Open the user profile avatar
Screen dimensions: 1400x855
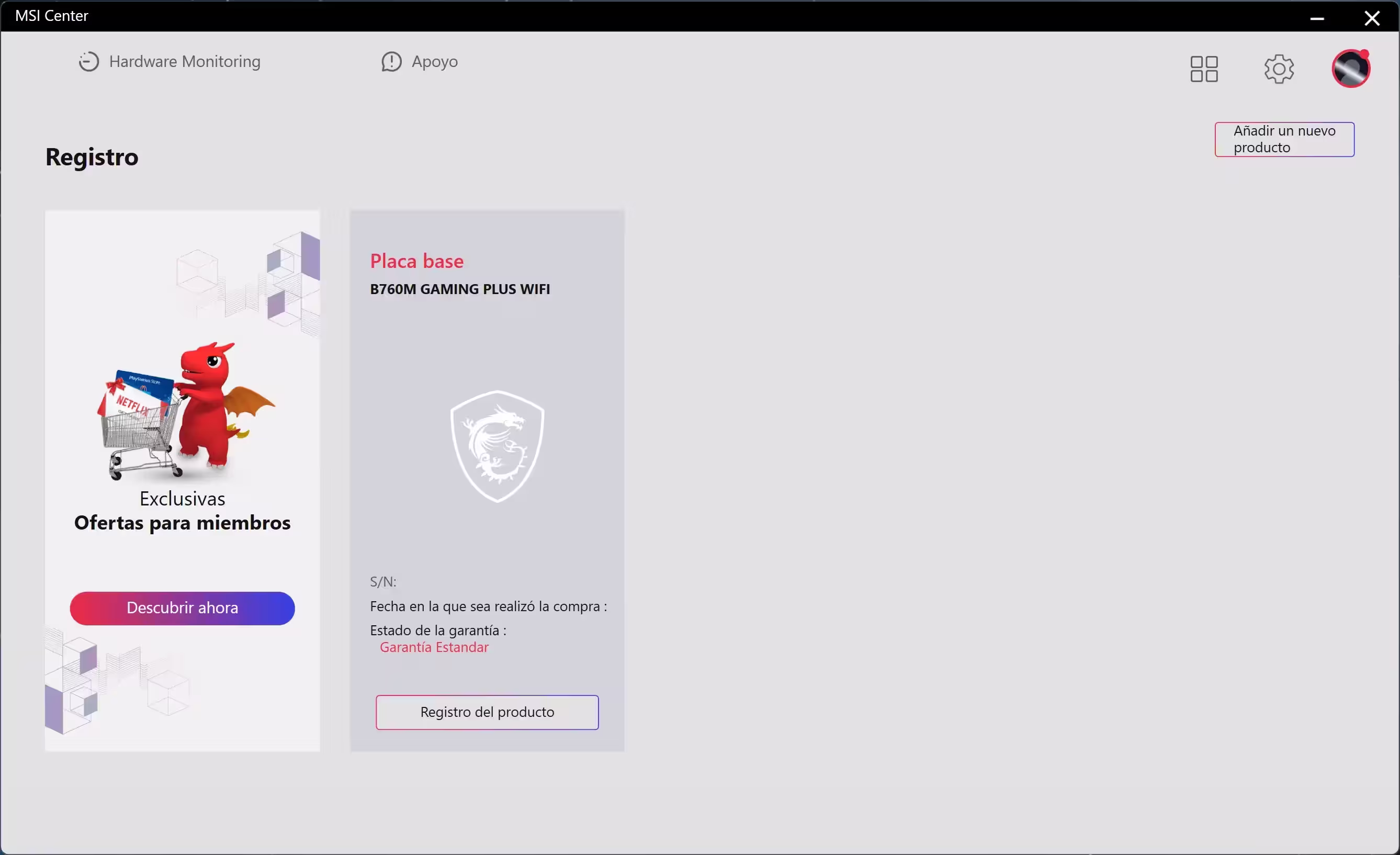click(x=1351, y=69)
